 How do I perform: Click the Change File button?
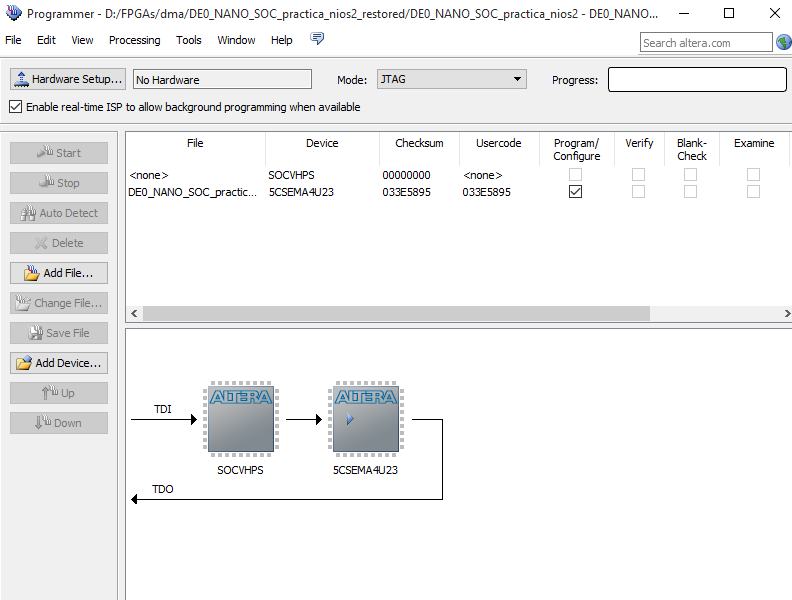pyautogui.click(x=59, y=303)
